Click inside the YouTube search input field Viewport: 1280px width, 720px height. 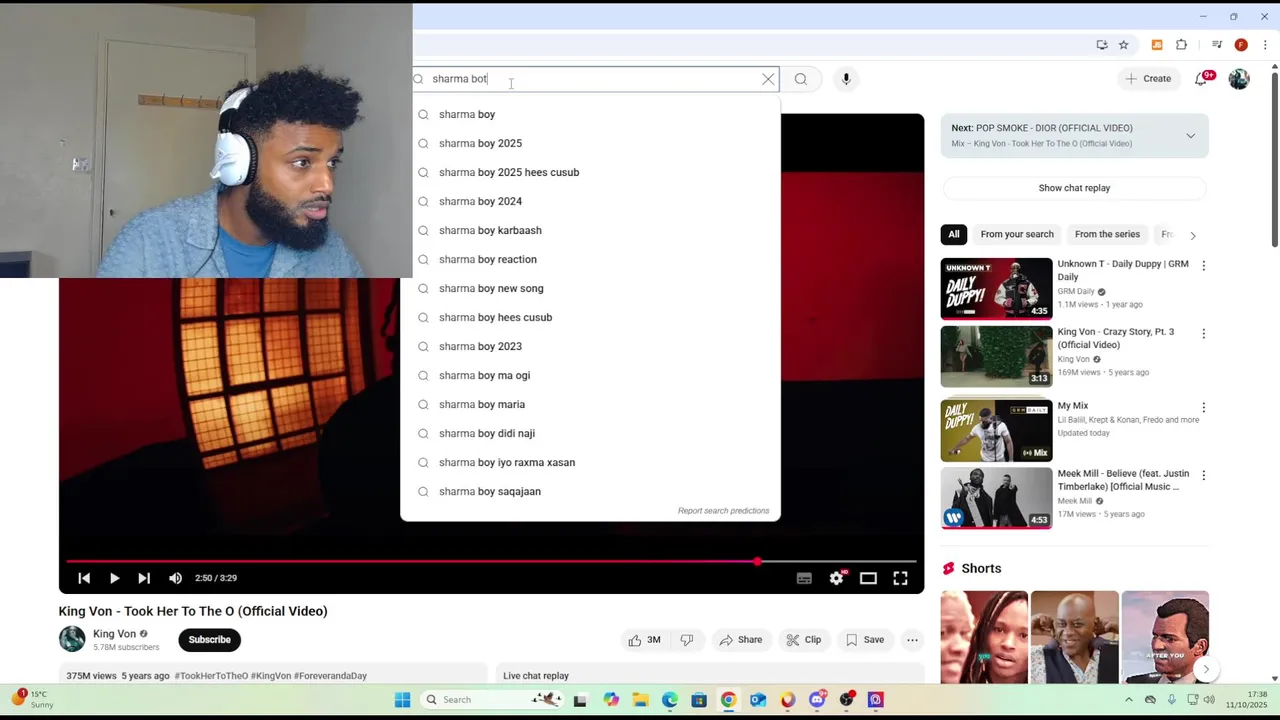point(595,79)
